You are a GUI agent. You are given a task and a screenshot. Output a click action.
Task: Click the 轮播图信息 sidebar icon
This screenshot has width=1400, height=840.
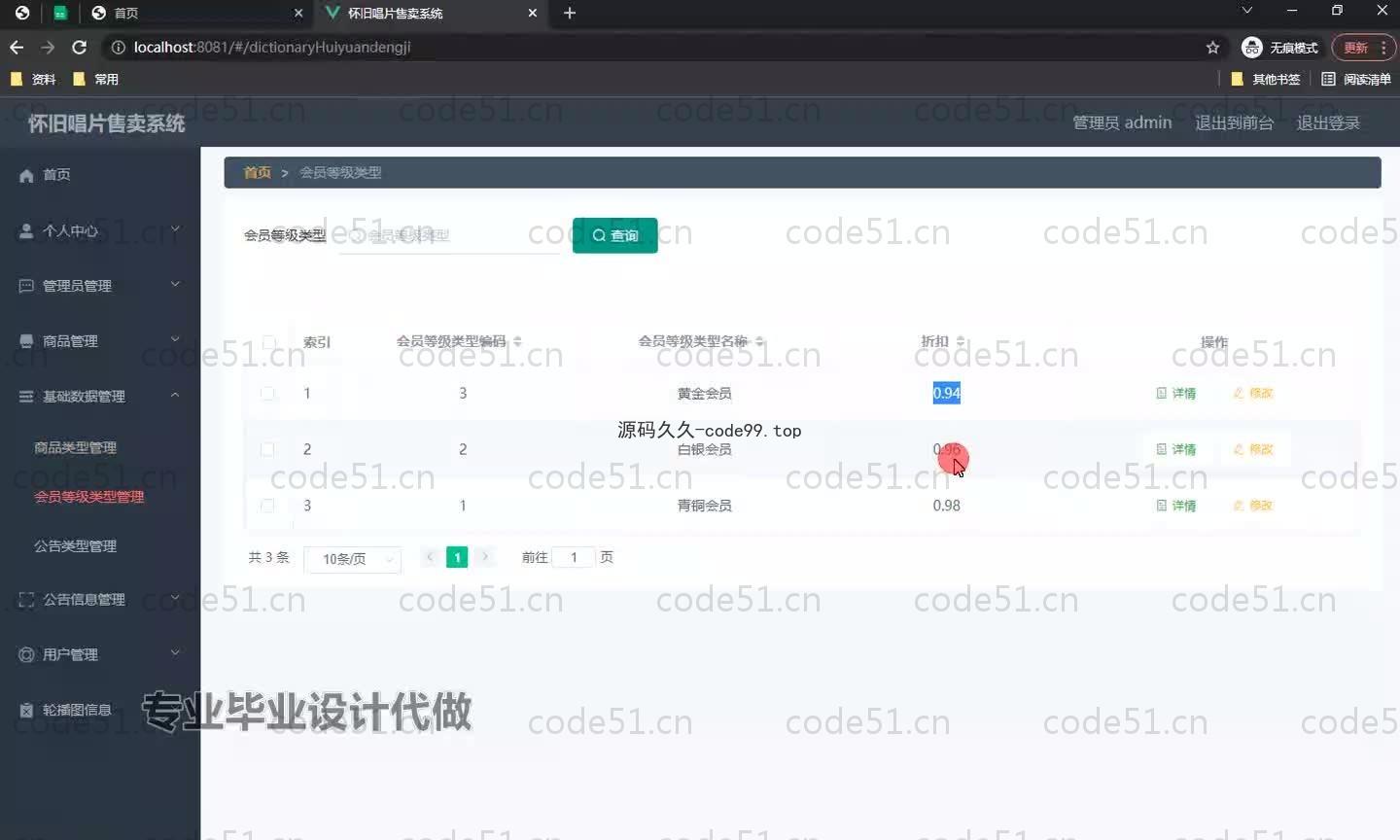[26, 711]
